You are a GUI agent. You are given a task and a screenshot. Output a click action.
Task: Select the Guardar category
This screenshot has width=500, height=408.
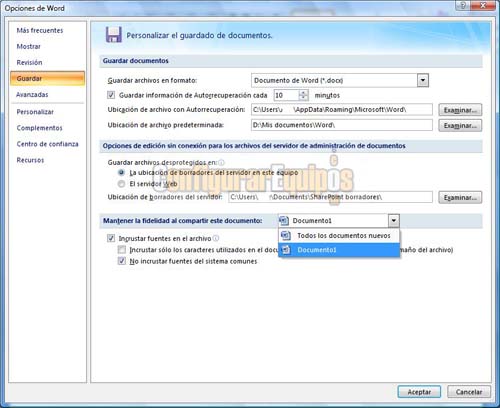point(47,79)
